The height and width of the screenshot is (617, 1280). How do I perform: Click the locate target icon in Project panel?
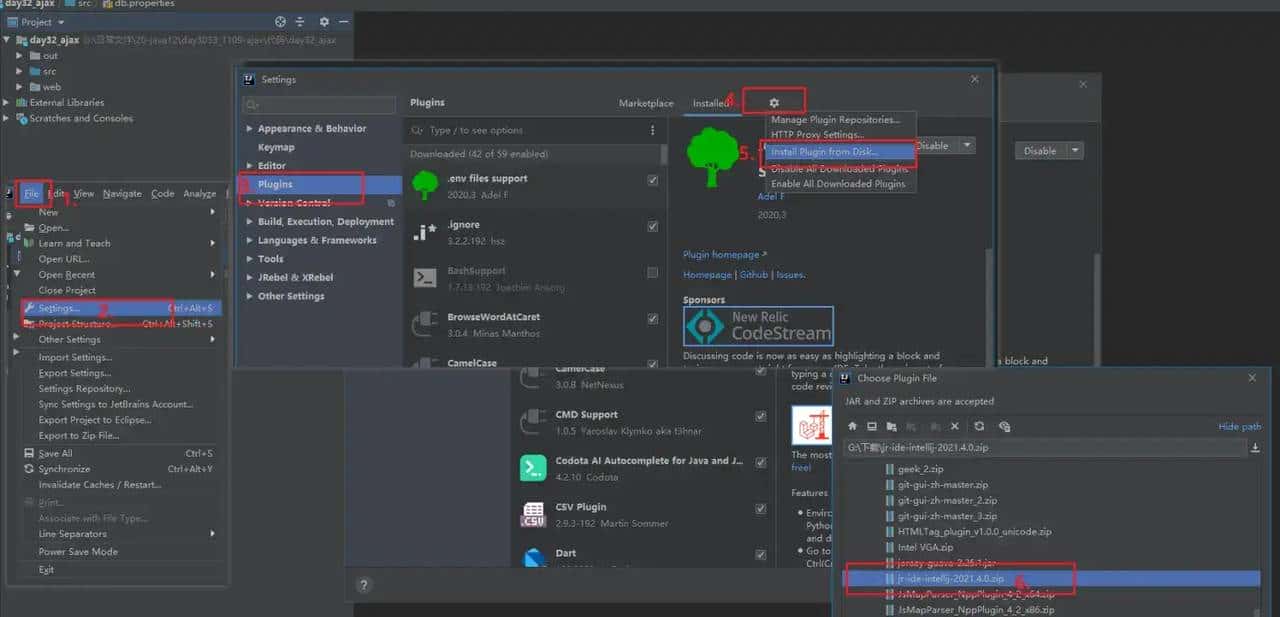tap(280, 22)
